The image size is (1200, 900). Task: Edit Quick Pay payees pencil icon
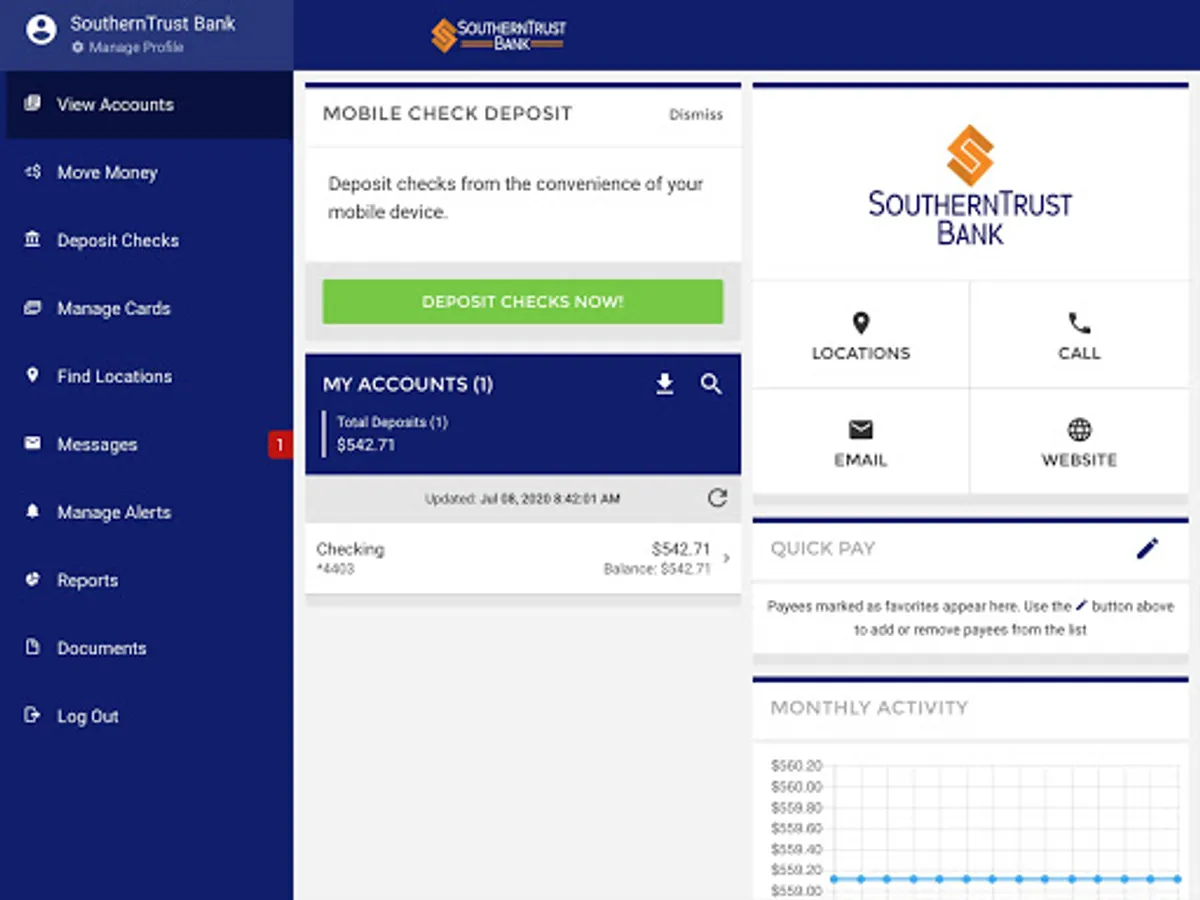point(1147,548)
